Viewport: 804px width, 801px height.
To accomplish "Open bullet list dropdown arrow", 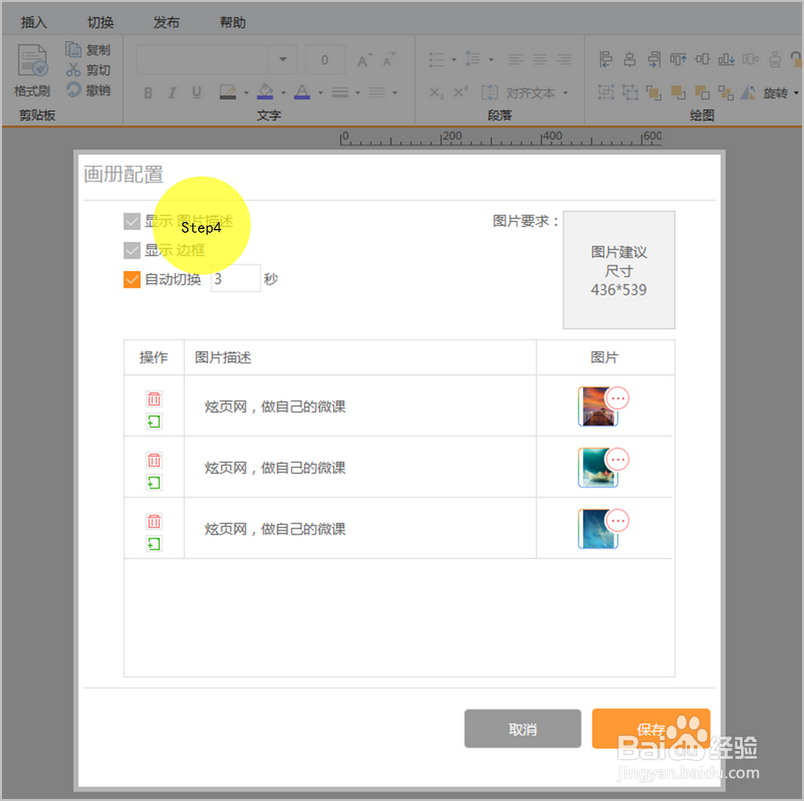I will [454, 59].
